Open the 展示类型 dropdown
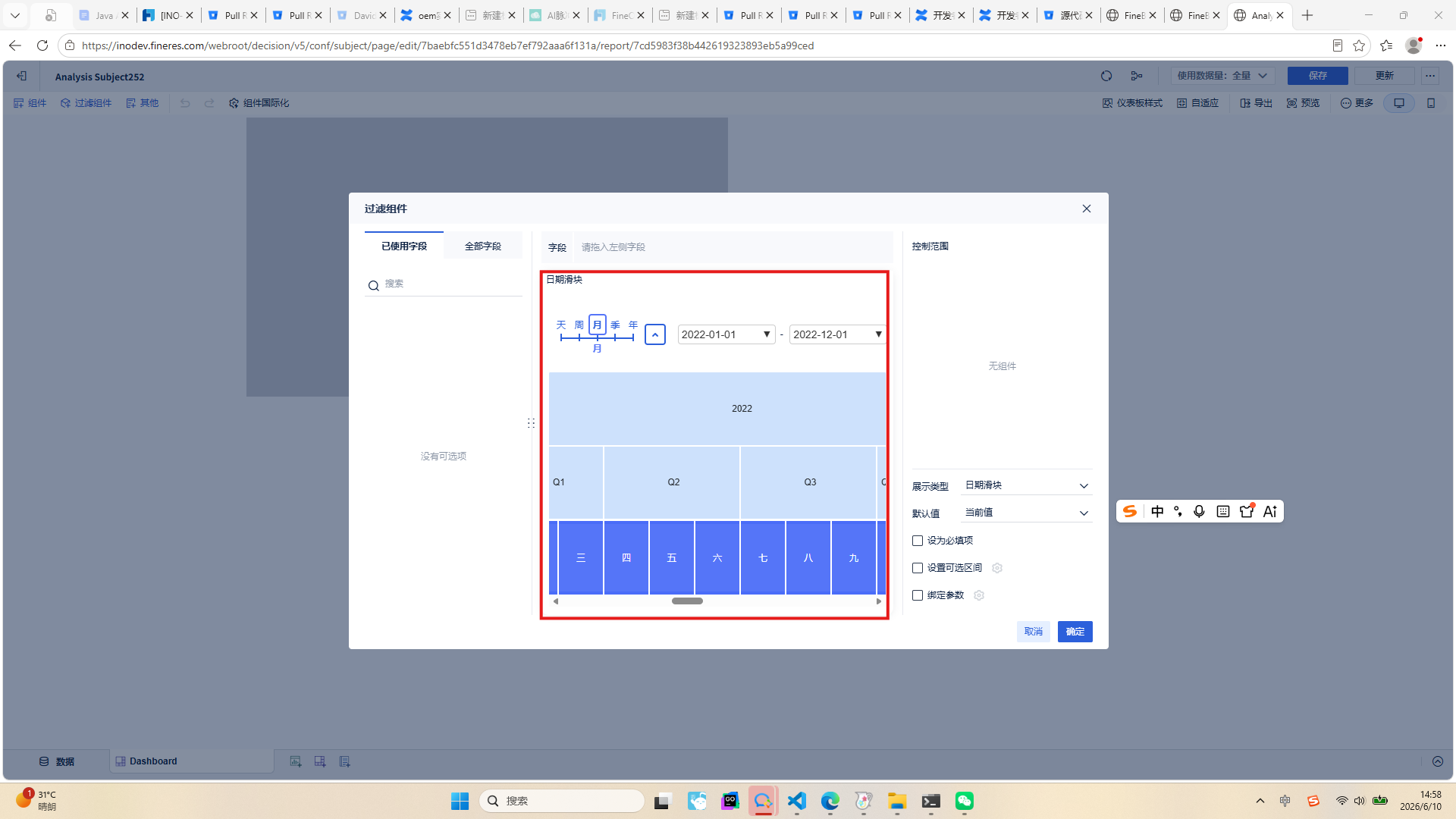1456x819 pixels. coord(1026,485)
